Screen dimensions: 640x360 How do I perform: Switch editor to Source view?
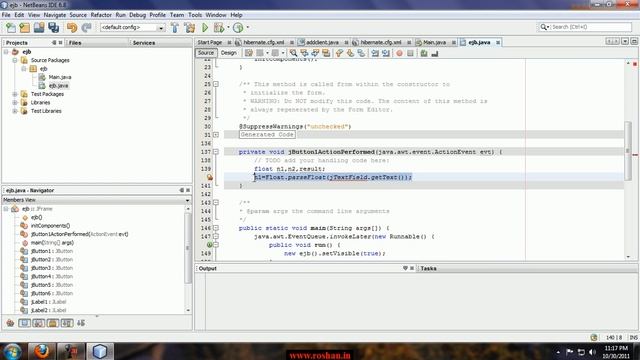tap(206, 53)
